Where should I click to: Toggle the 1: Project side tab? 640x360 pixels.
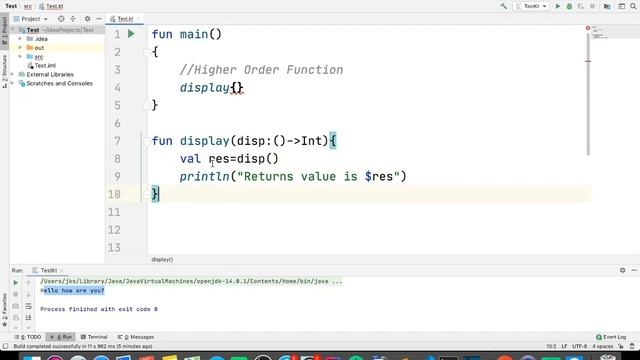click(x=4, y=31)
